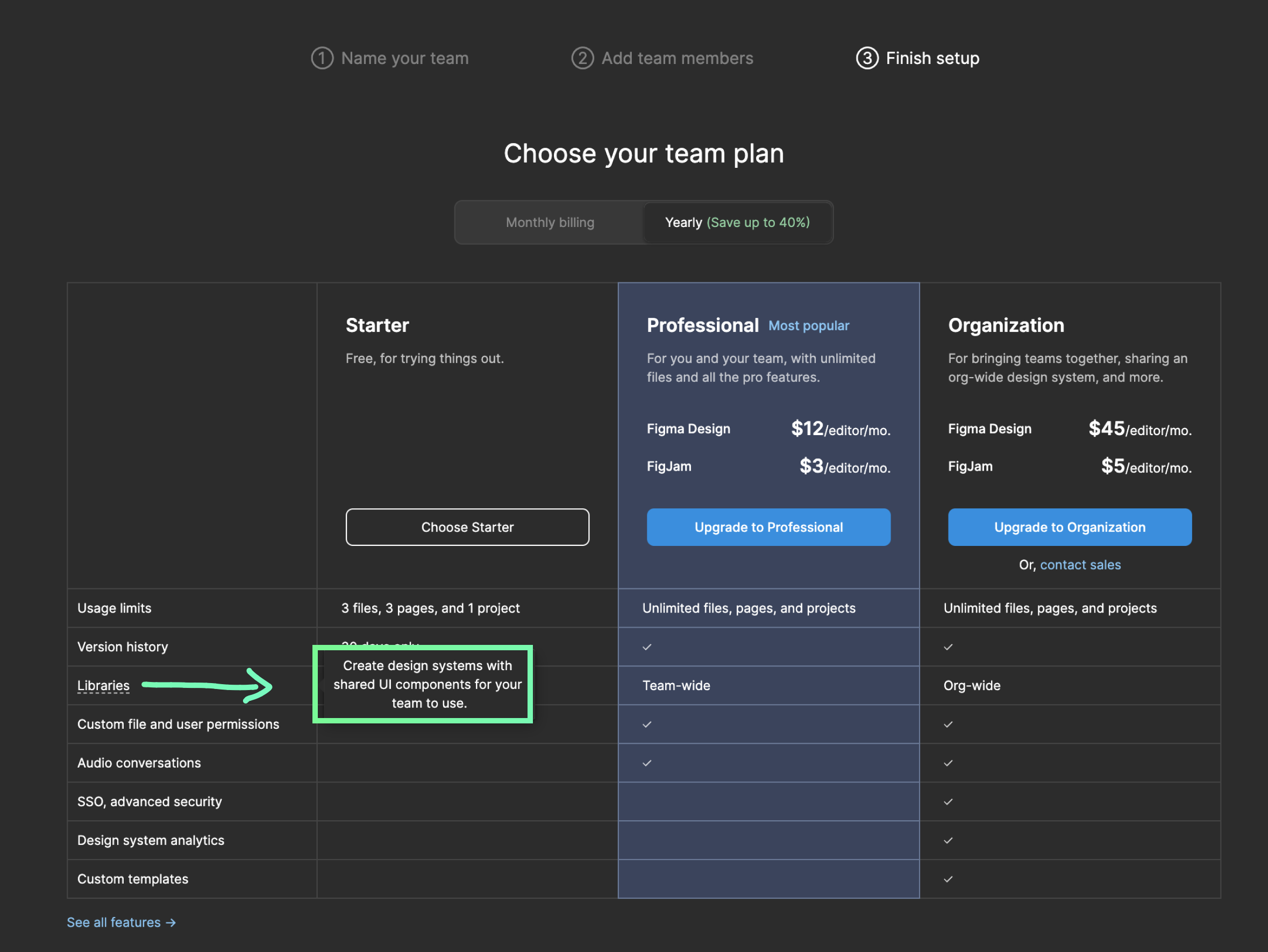Click the SSO, advanced security label
The image size is (1268, 952).
tap(149, 801)
